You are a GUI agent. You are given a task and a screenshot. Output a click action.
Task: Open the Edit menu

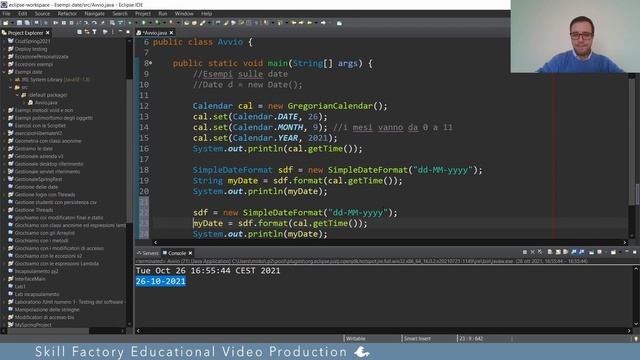[x=22, y=13]
